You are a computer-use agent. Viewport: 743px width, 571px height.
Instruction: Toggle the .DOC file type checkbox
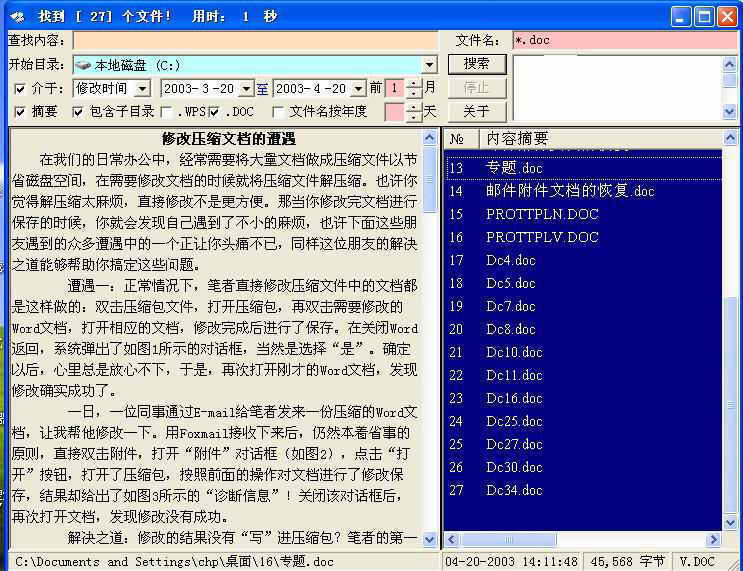point(214,112)
